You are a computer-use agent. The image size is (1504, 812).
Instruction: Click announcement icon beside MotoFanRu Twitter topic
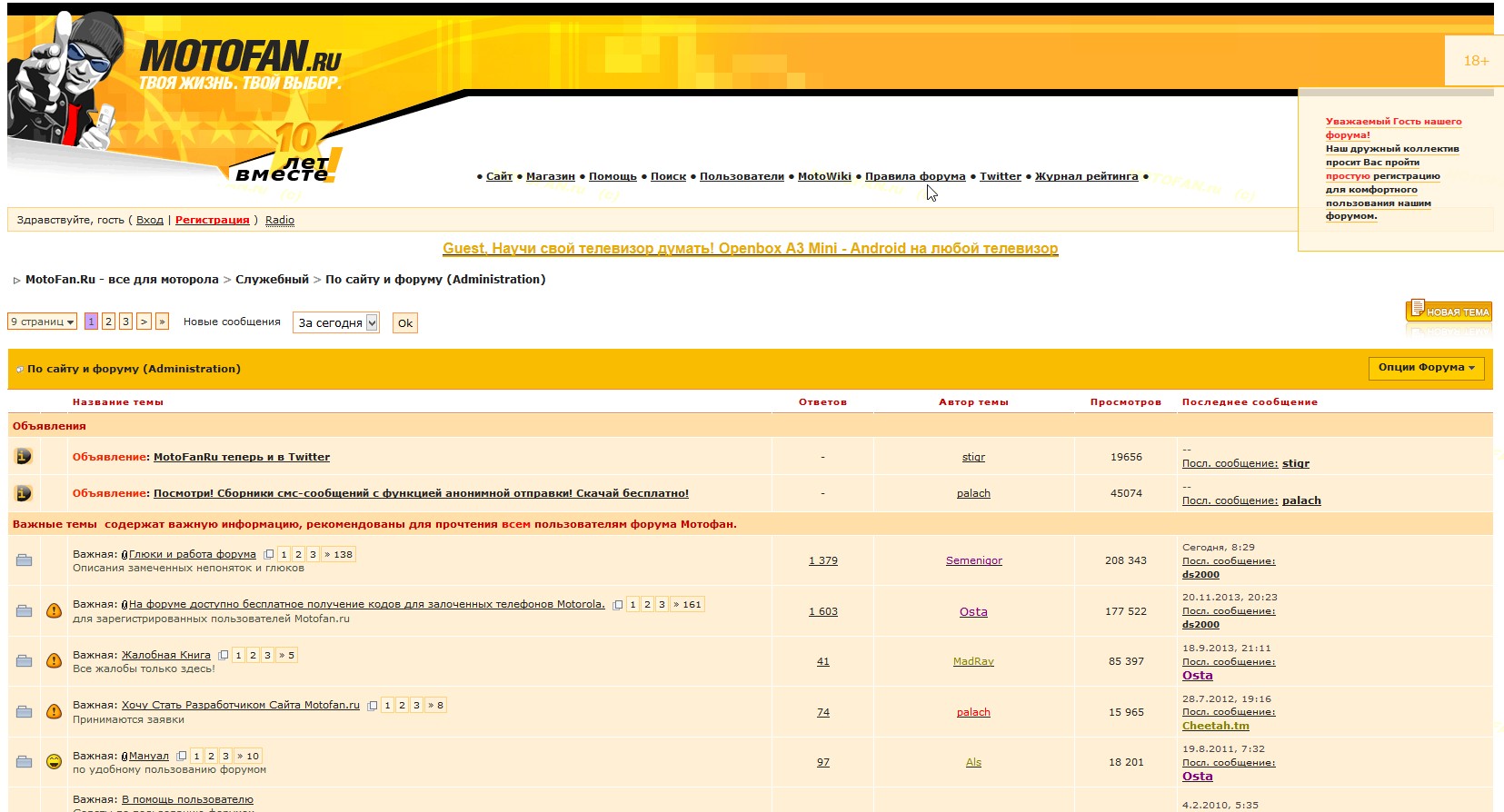point(24,456)
